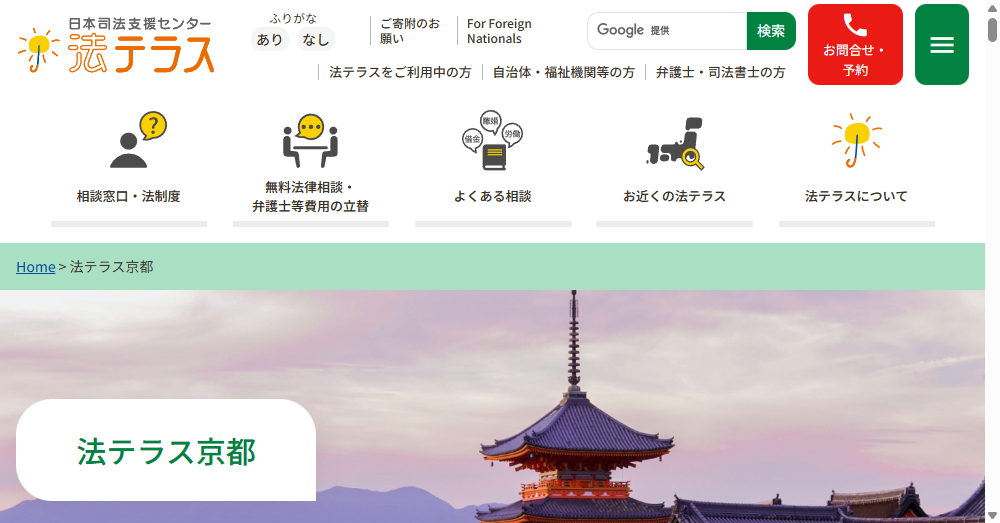Click the green 検索 search button
The height and width of the screenshot is (523, 1000).
(x=771, y=31)
